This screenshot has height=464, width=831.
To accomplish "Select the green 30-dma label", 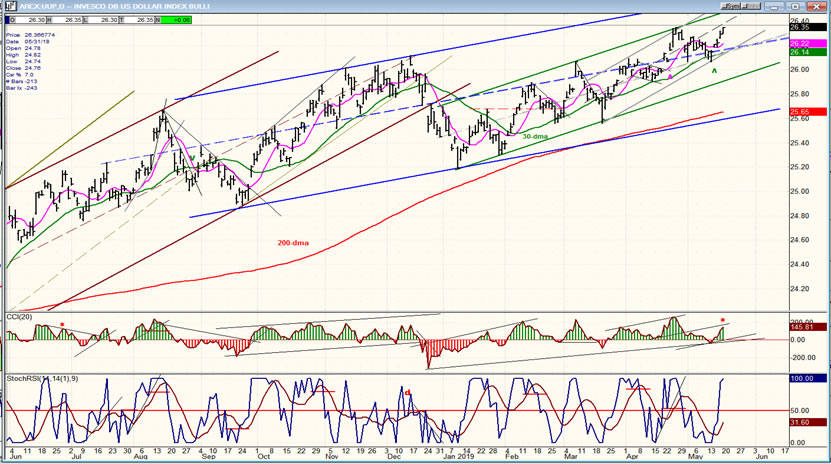I will (534, 136).
